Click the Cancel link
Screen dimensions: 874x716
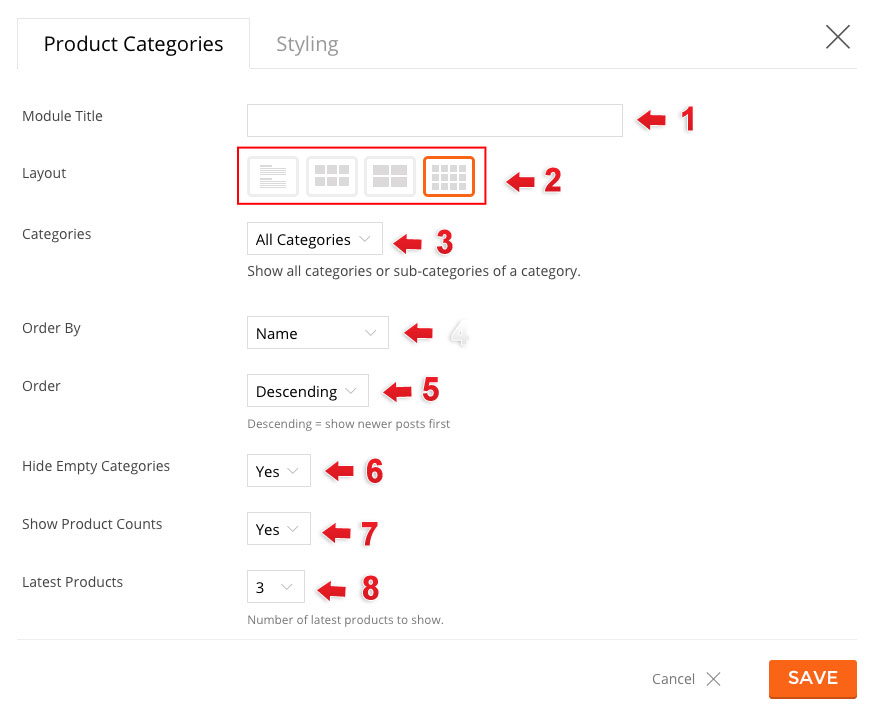coord(673,679)
